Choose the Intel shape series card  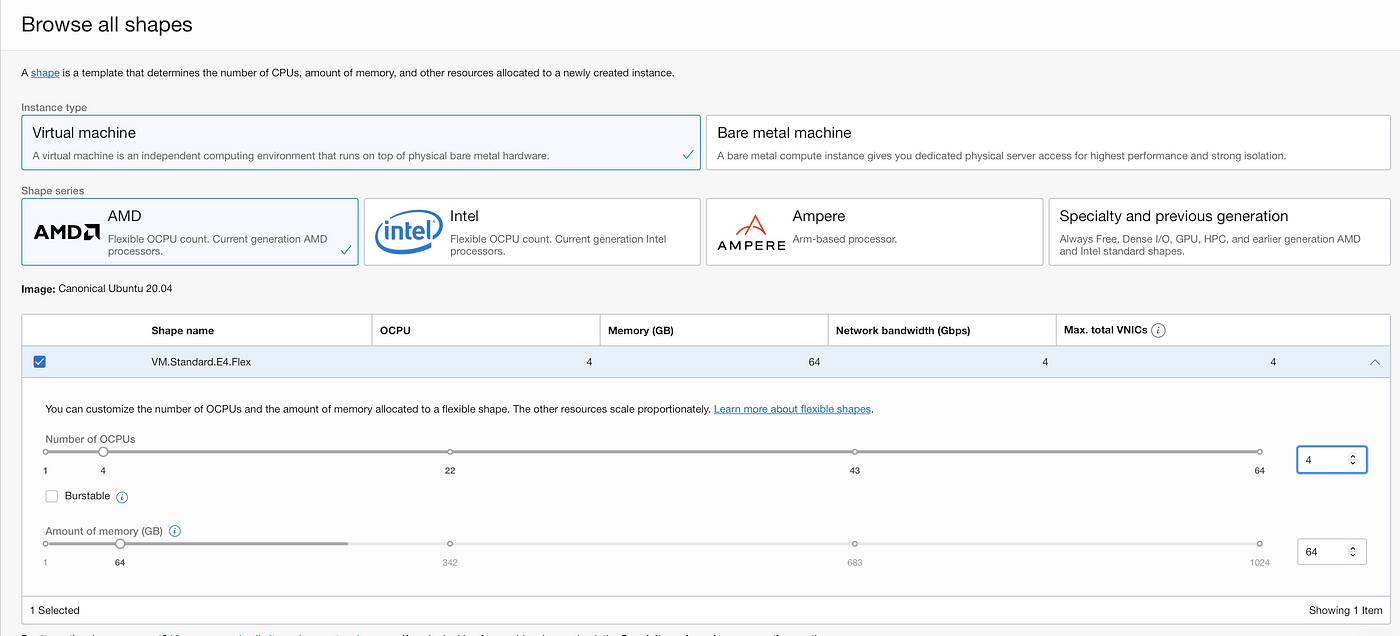pyautogui.click(x=532, y=232)
